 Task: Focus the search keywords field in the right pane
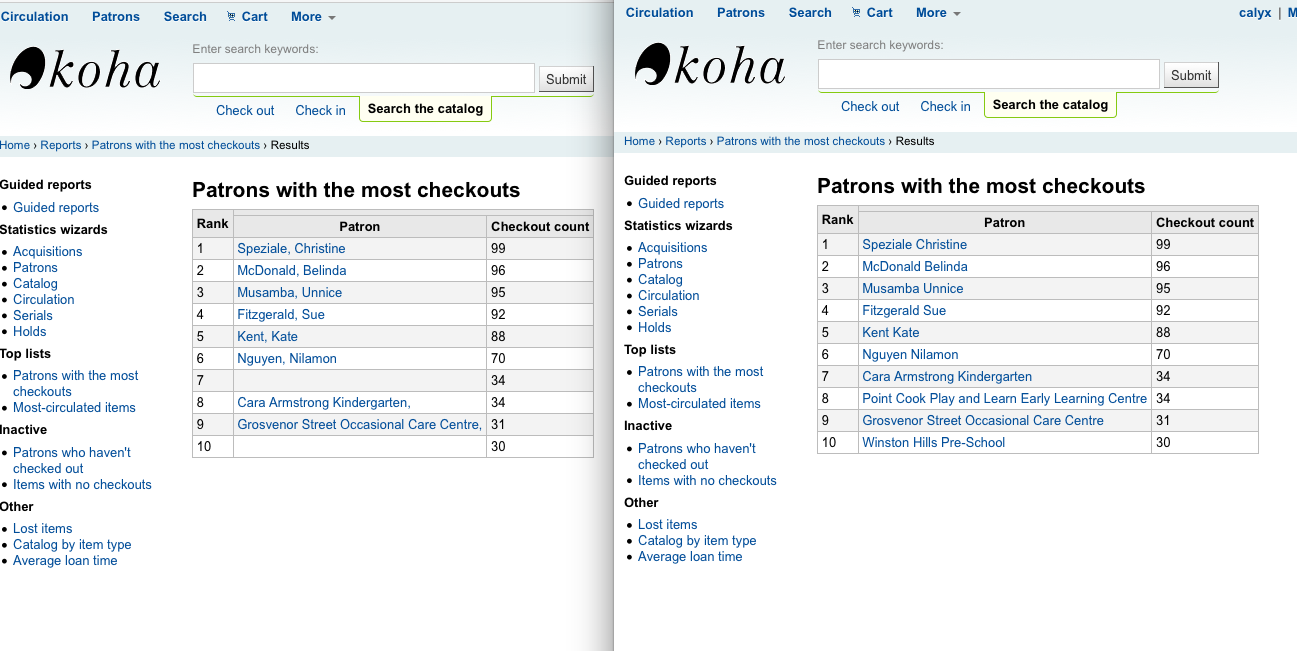(x=988, y=75)
